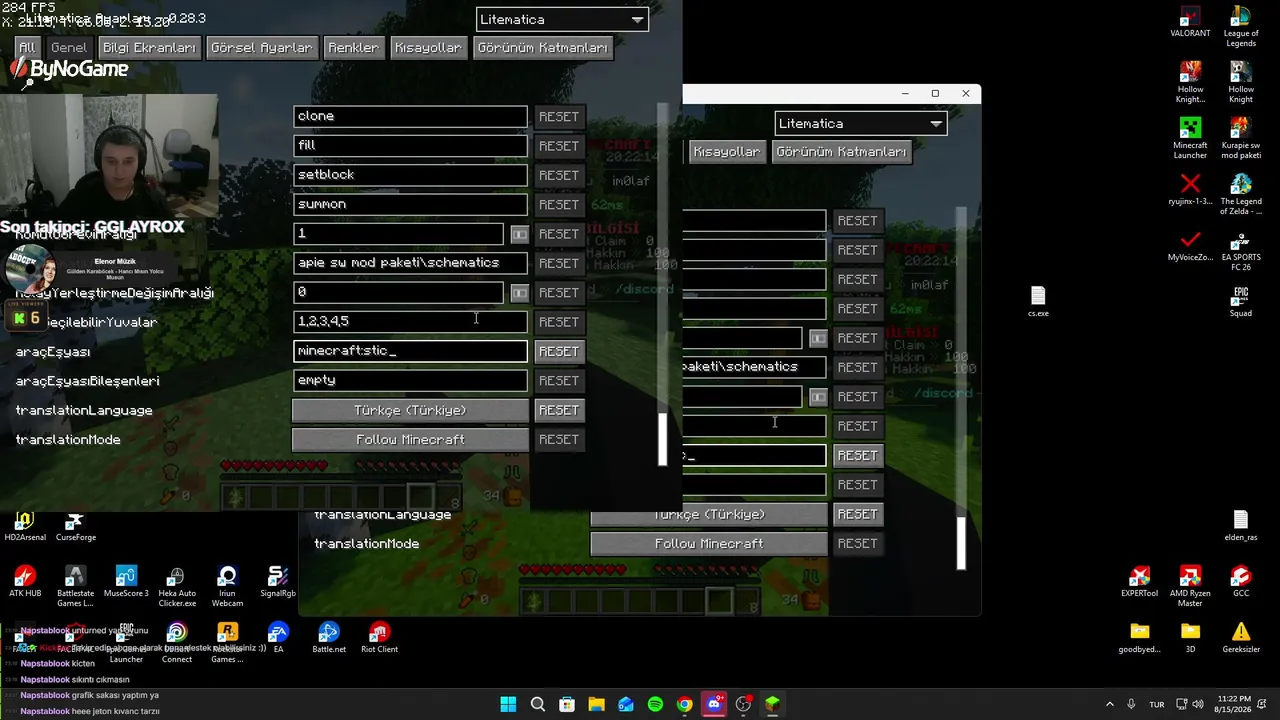Click Follow Minecraft in back window
The width and height of the screenshot is (1280, 720).
pyautogui.click(x=709, y=544)
